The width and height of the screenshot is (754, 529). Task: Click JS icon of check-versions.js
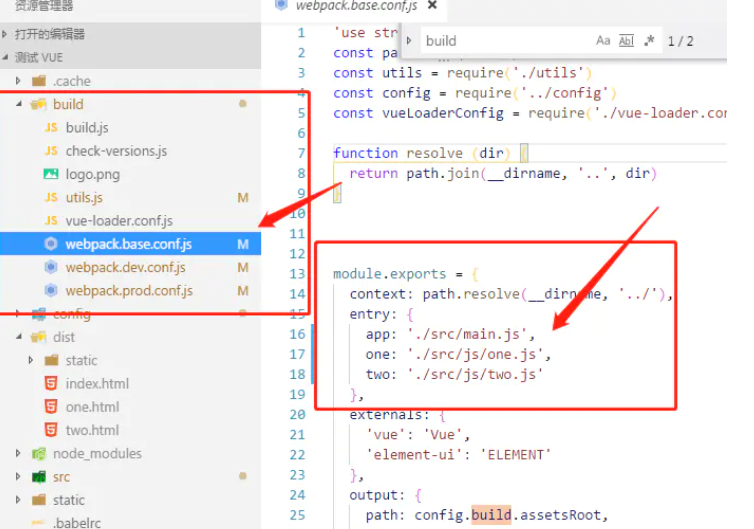click(51, 151)
